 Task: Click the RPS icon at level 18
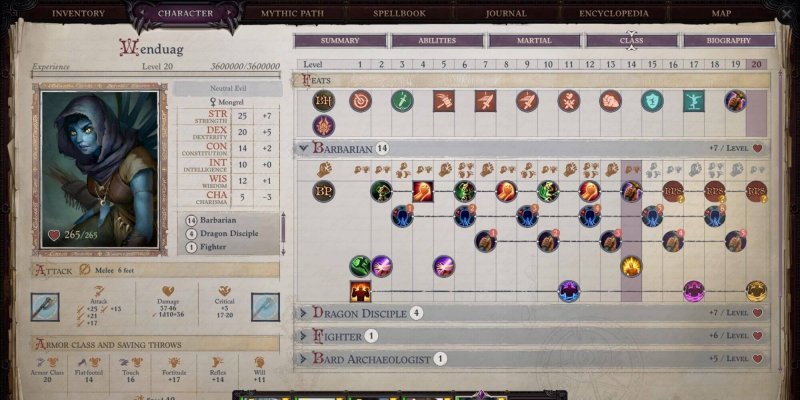click(x=715, y=191)
